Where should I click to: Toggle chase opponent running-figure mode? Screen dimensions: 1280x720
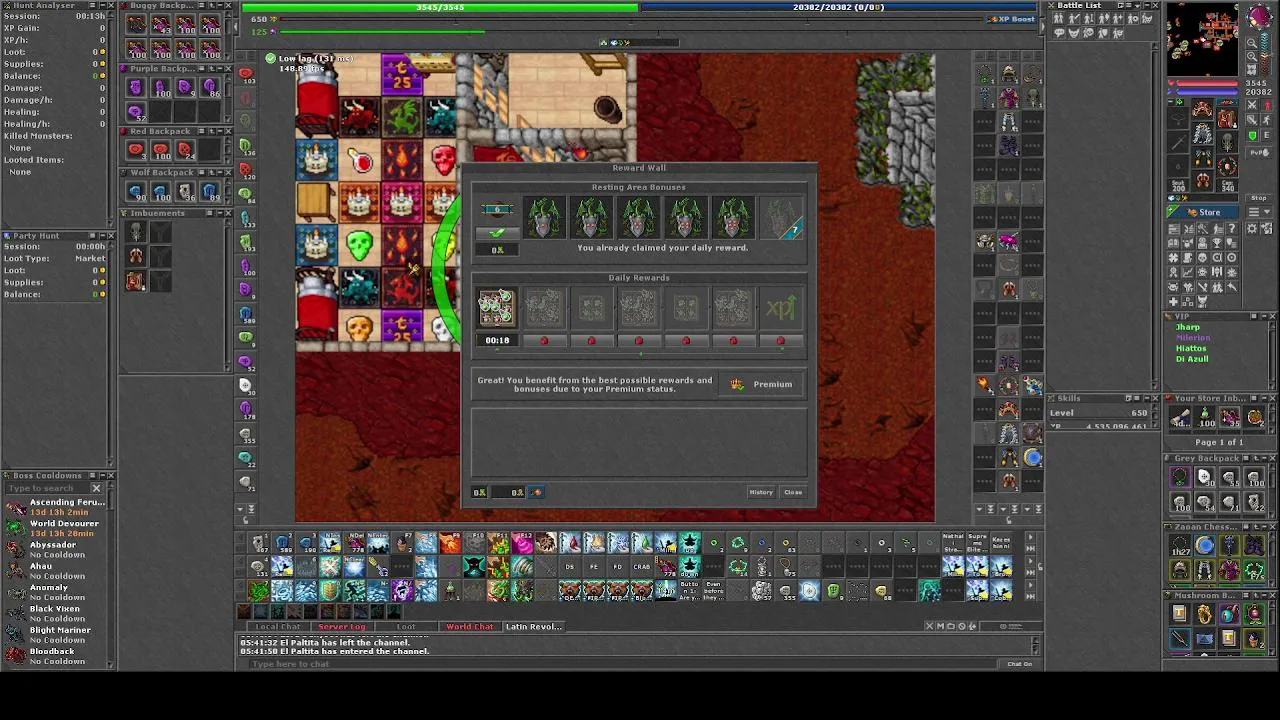[x=1267, y=119]
